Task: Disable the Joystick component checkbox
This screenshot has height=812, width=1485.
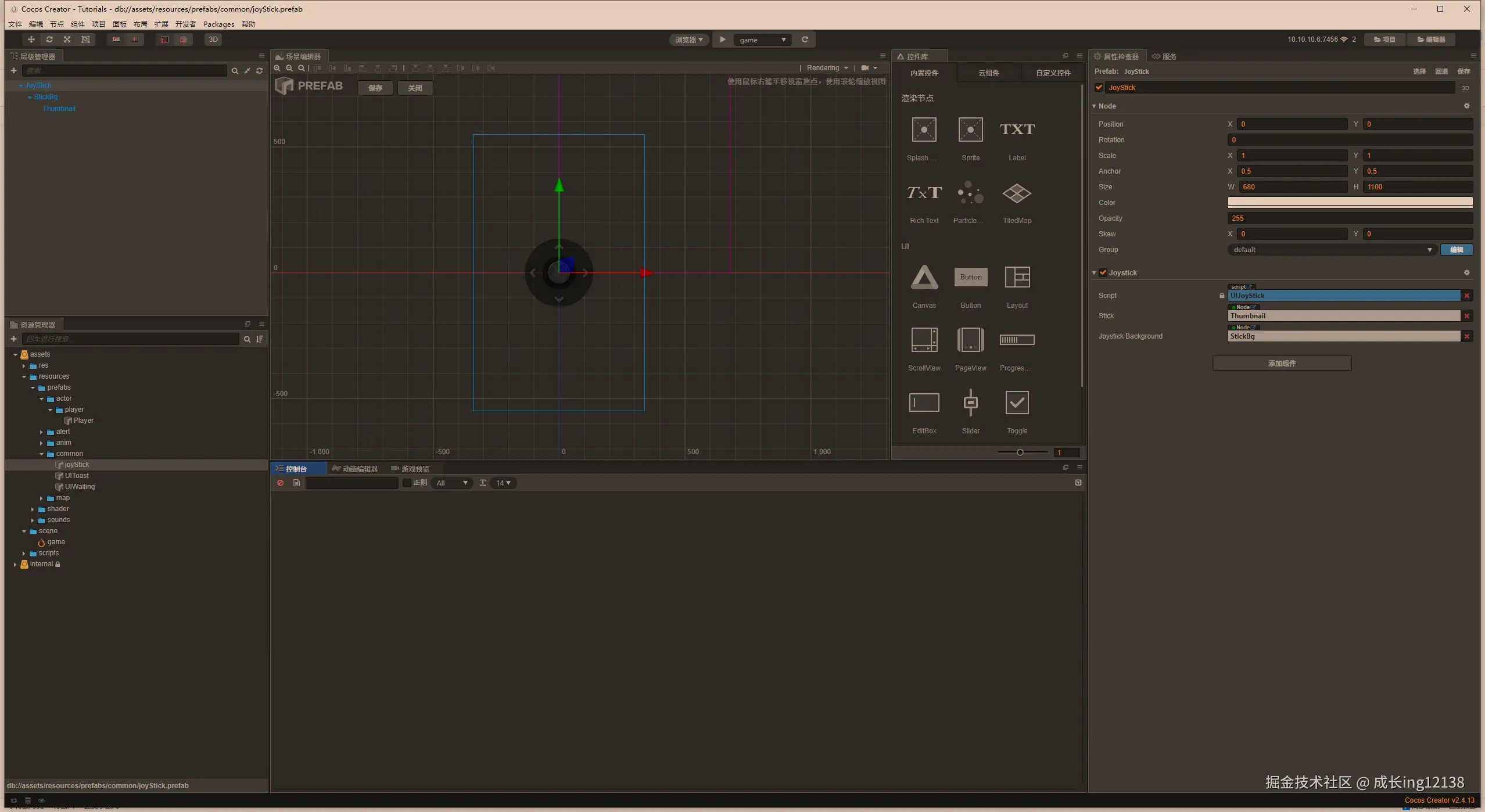Action: 1103,273
